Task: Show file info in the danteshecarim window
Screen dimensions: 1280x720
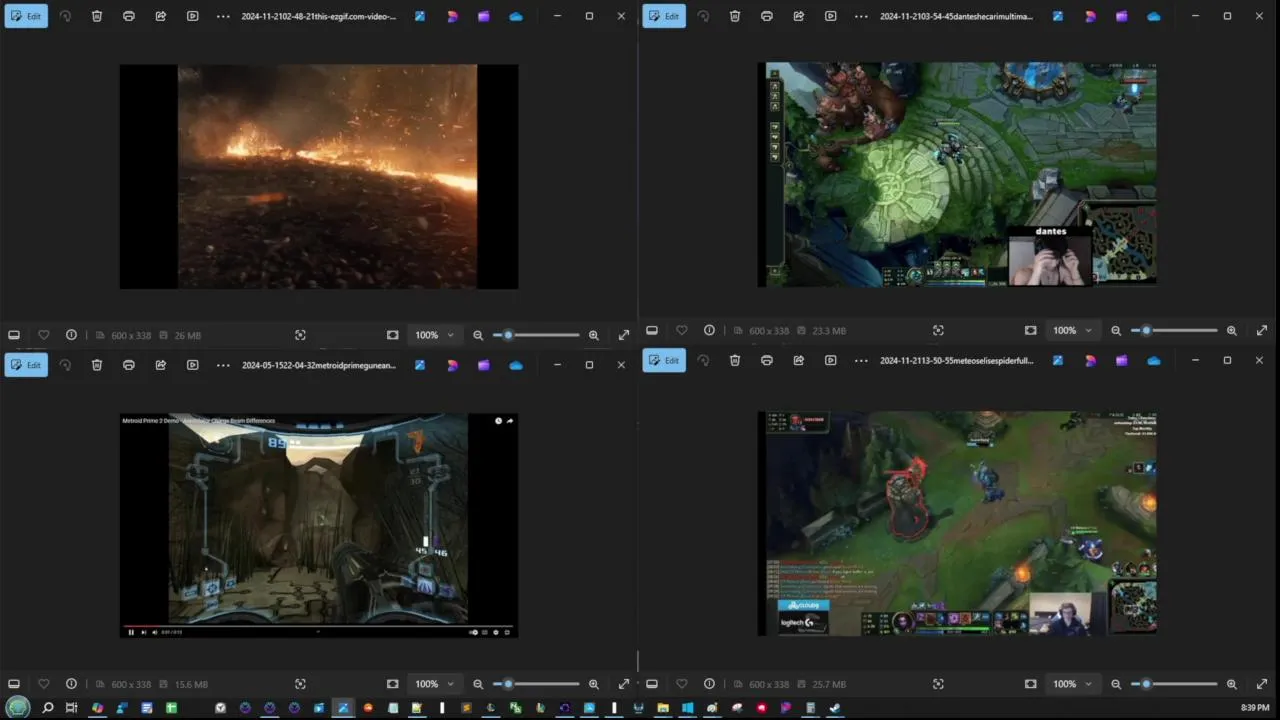Action: (x=709, y=330)
